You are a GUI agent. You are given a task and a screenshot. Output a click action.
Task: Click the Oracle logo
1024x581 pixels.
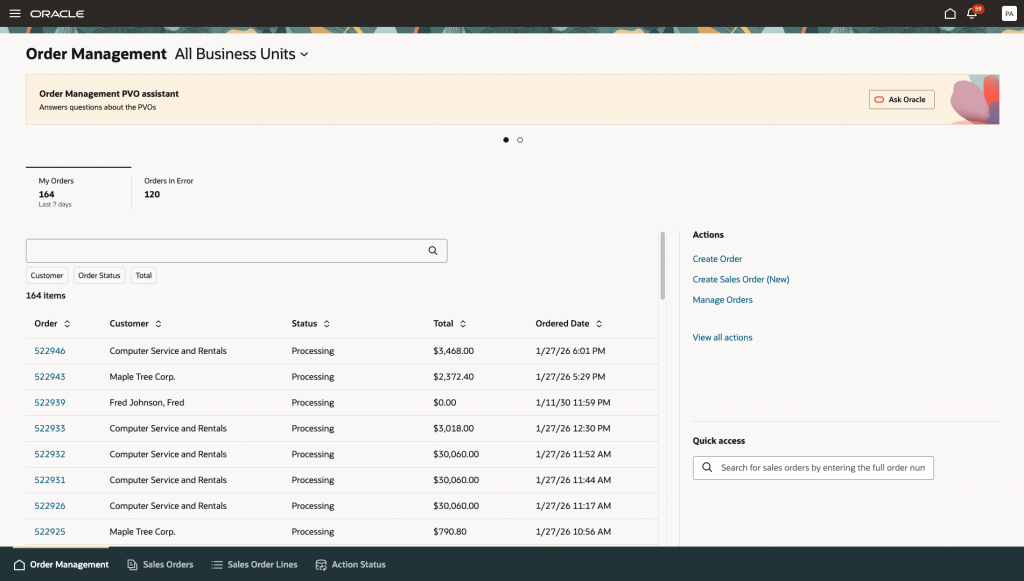pos(57,14)
